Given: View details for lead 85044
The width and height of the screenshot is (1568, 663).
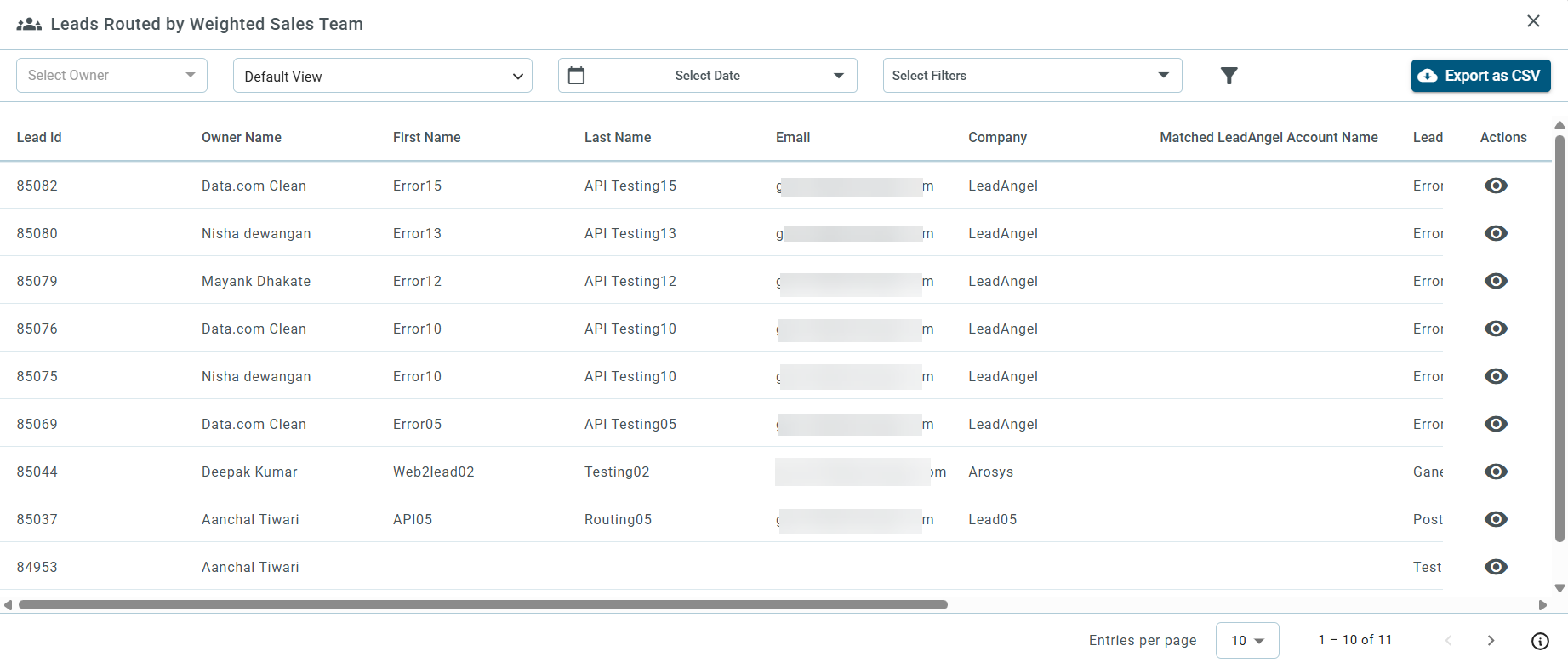Looking at the screenshot, I should (x=1496, y=472).
